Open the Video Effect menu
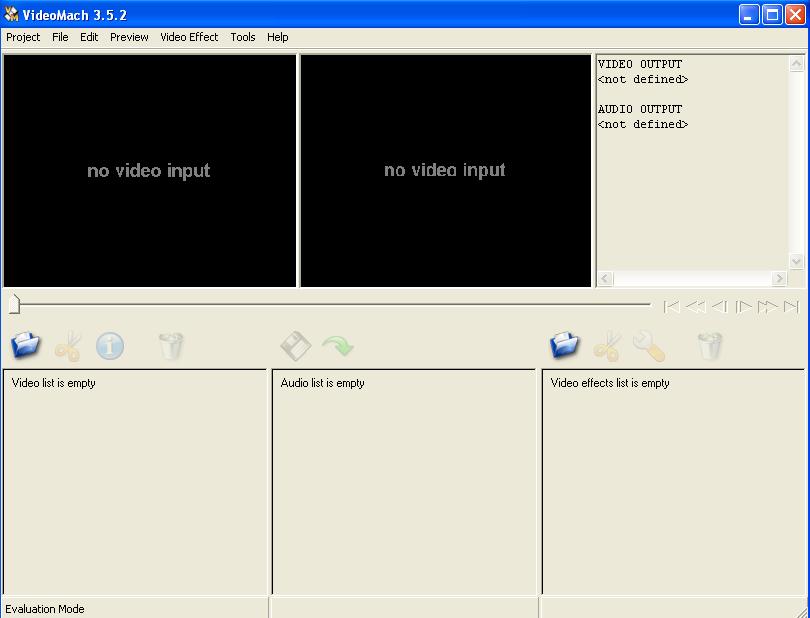810x618 pixels. [x=189, y=37]
